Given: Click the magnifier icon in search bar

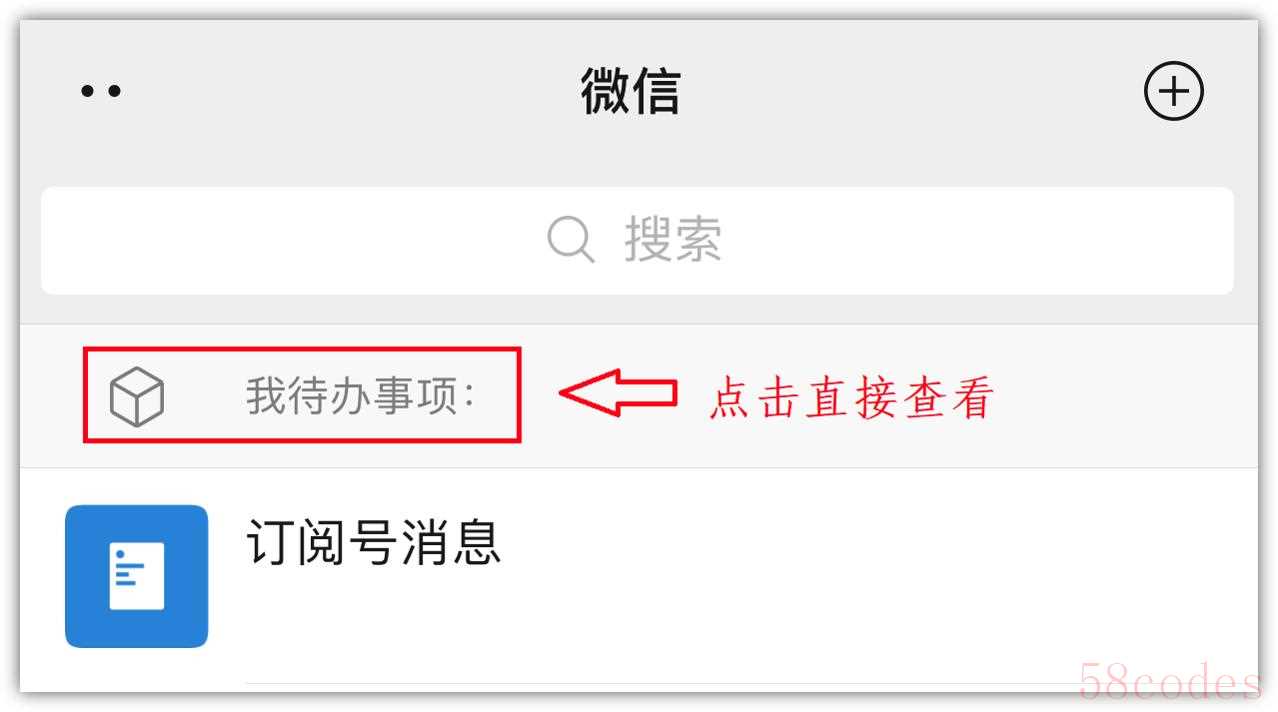Looking at the screenshot, I should [x=571, y=240].
